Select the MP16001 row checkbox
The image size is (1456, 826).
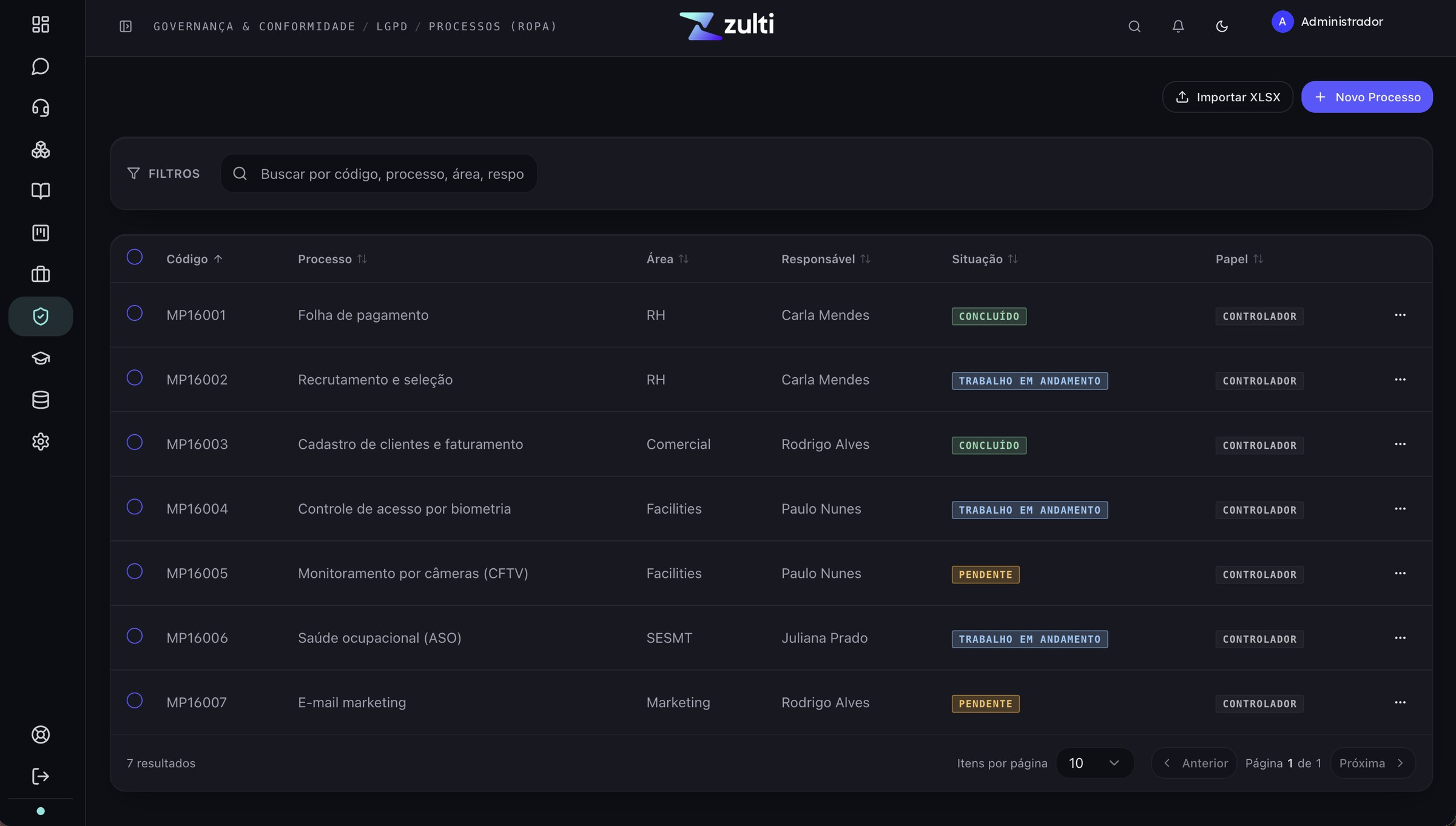[135, 313]
